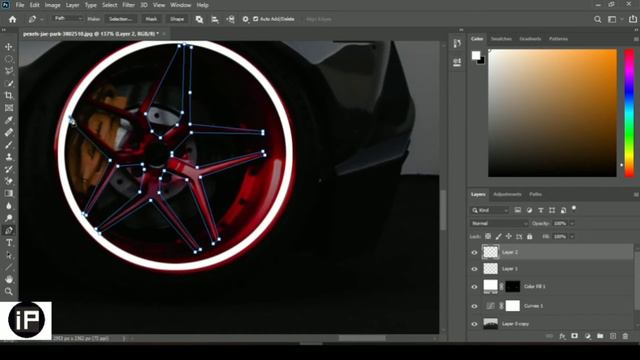Open the Opacity slider dropdown arrow
This screenshot has height=360, width=640.
click(572, 223)
